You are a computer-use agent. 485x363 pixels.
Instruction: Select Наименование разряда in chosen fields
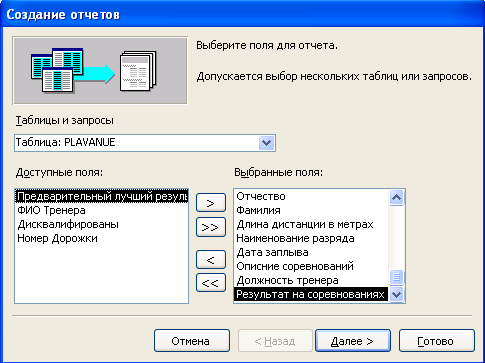point(311,238)
